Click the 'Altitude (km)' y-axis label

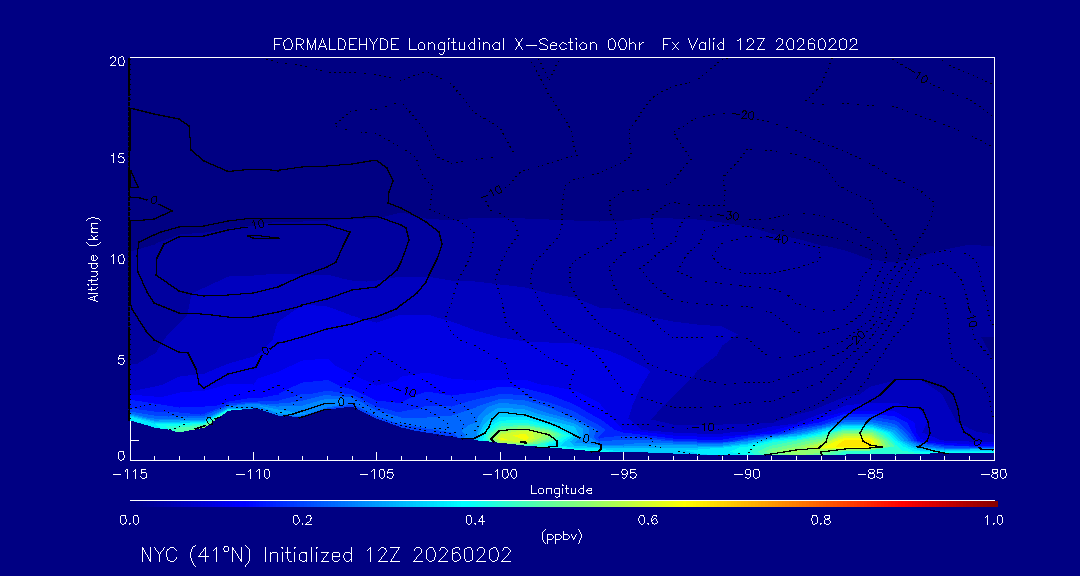(93, 259)
